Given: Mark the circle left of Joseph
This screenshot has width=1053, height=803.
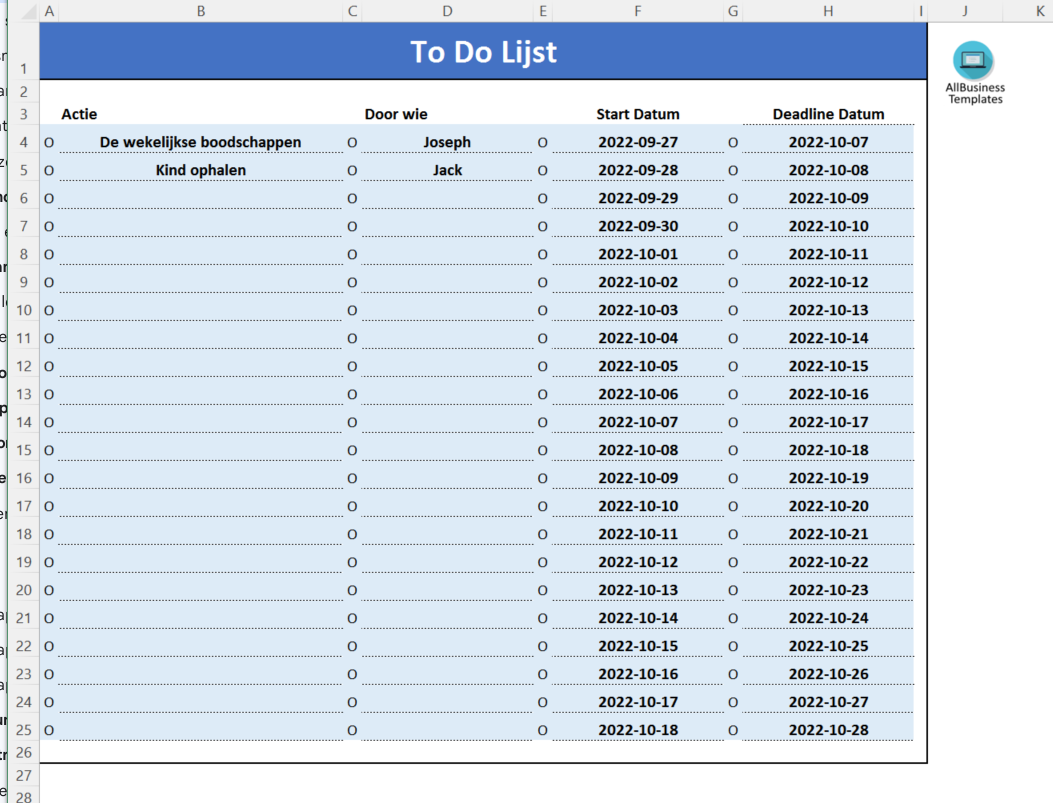Looking at the screenshot, I should pos(352,142).
